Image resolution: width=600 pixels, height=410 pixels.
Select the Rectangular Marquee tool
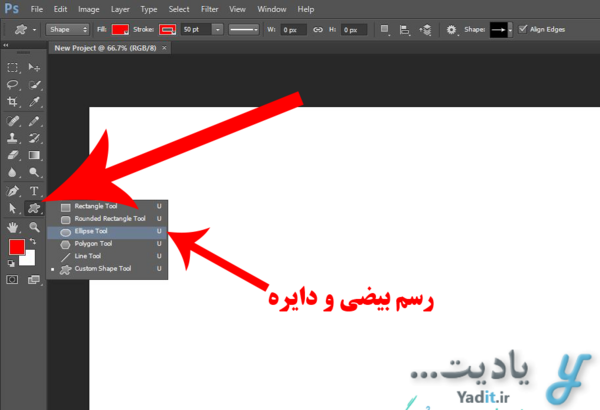(x=12, y=68)
